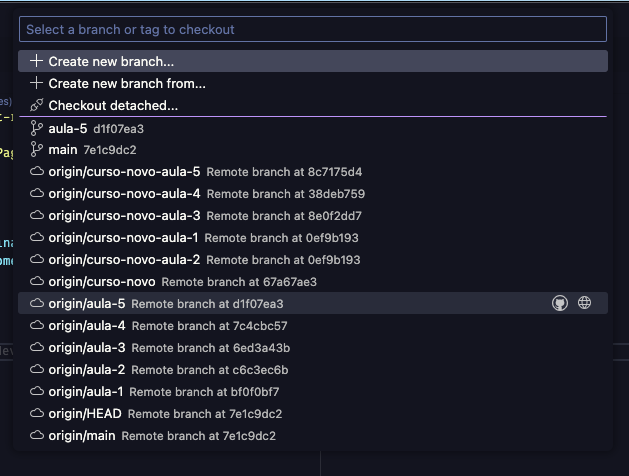
Task: Choose Create new branch... option
Action: pos(313,61)
